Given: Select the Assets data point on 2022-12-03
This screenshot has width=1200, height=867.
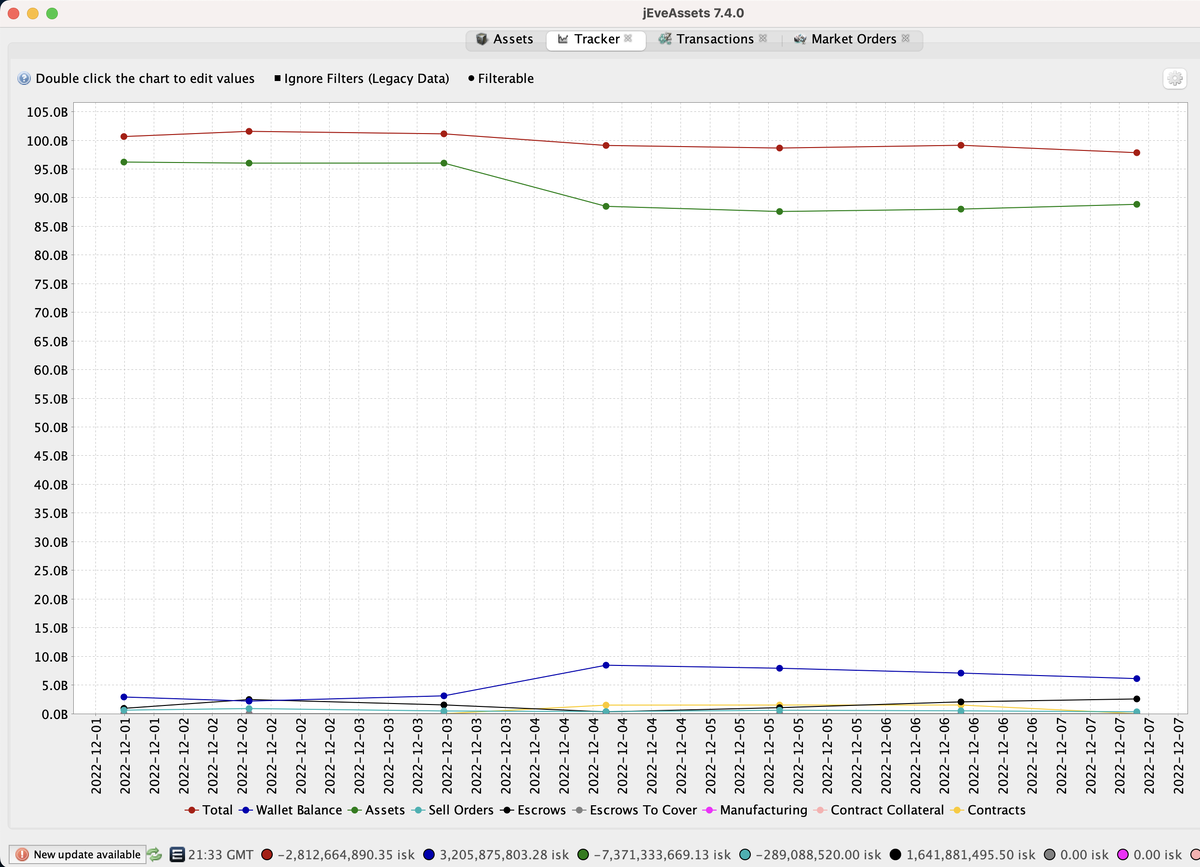Looking at the screenshot, I should tap(444, 163).
